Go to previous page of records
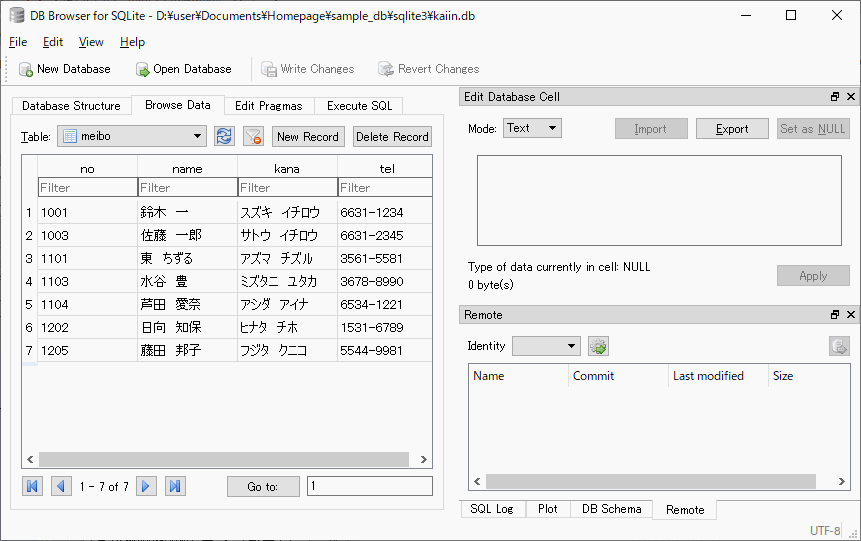The height and width of the screenshot is (541, 861). [61, 486]
